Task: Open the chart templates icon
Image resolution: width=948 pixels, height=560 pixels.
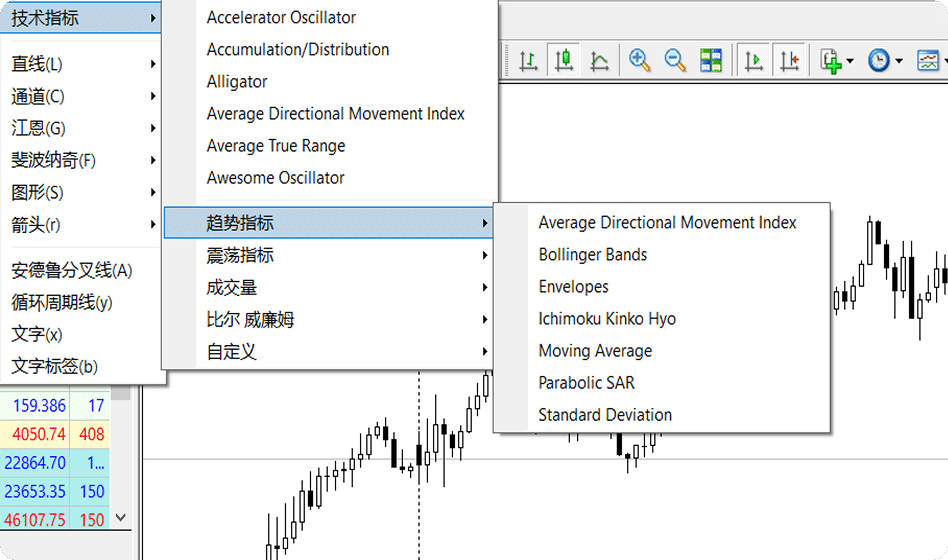Action: click(929, 61)
